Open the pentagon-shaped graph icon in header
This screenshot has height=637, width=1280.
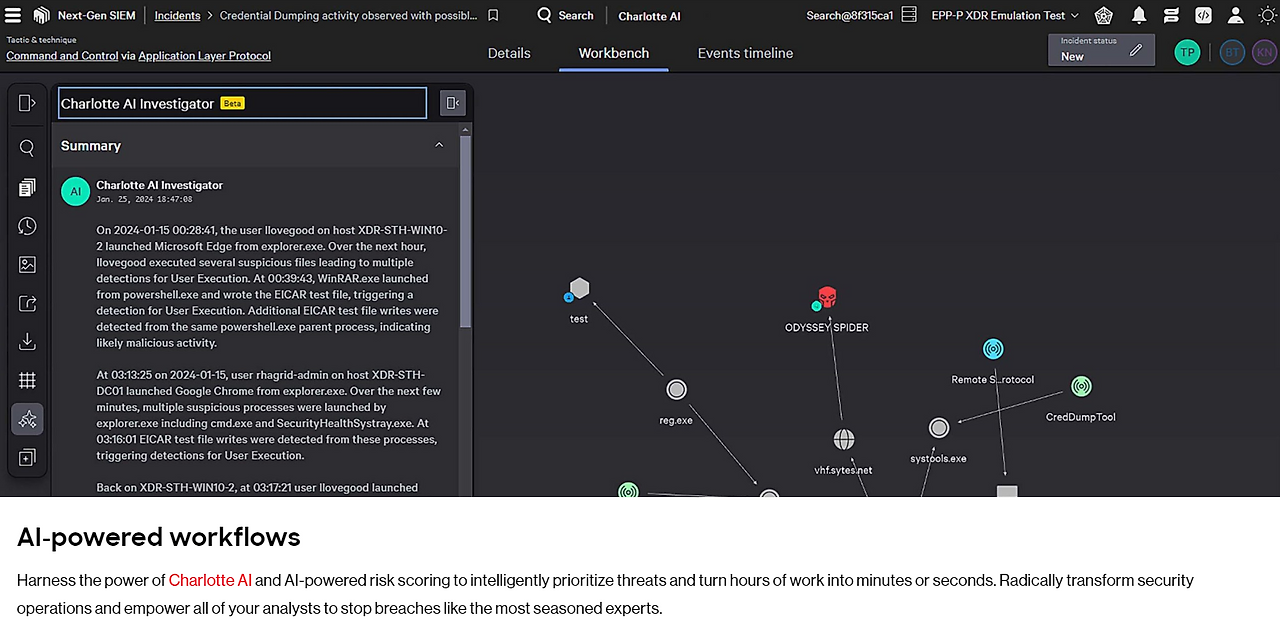point(1103,15)
